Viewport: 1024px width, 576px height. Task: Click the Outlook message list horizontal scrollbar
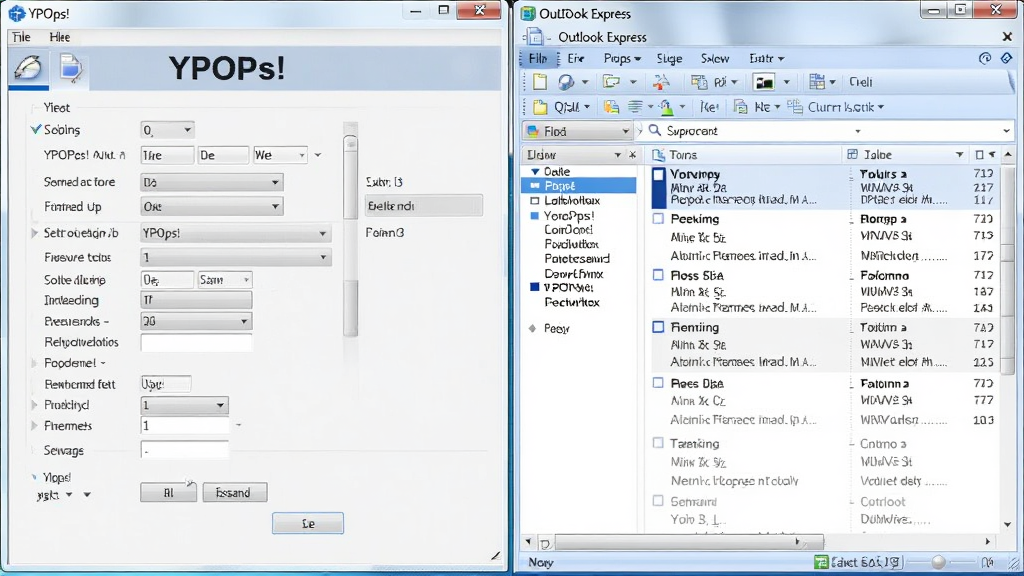pos(689,541)
